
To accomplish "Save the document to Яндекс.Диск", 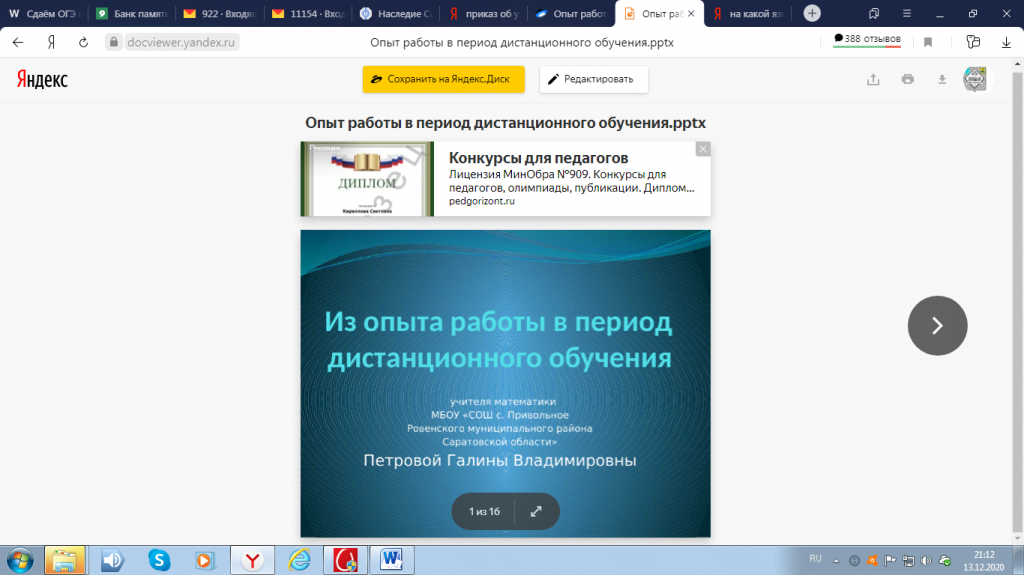I will pyautogui.click(x=443, y=79).
